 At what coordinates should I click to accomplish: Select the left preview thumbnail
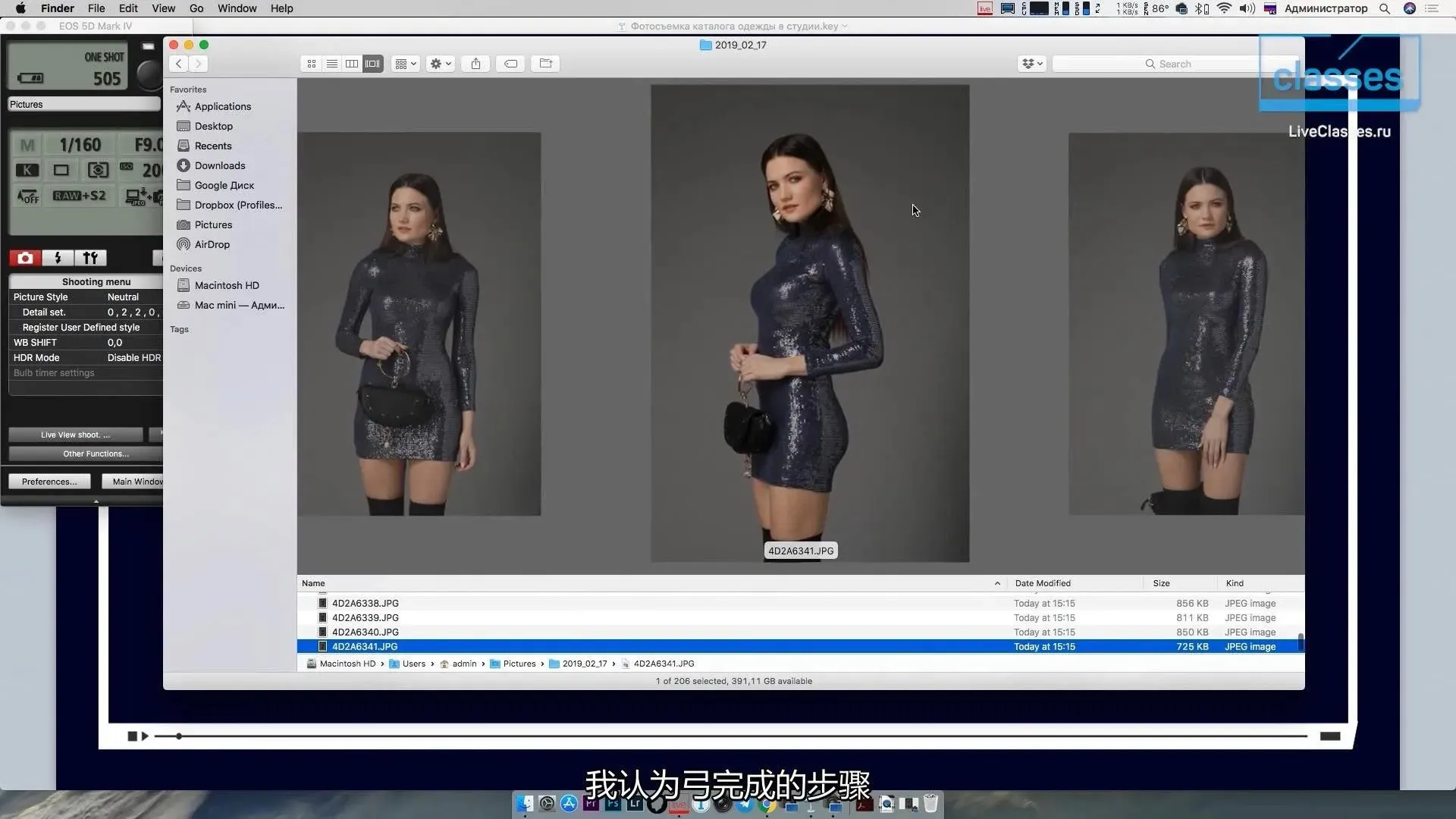(x=419, y=325)
